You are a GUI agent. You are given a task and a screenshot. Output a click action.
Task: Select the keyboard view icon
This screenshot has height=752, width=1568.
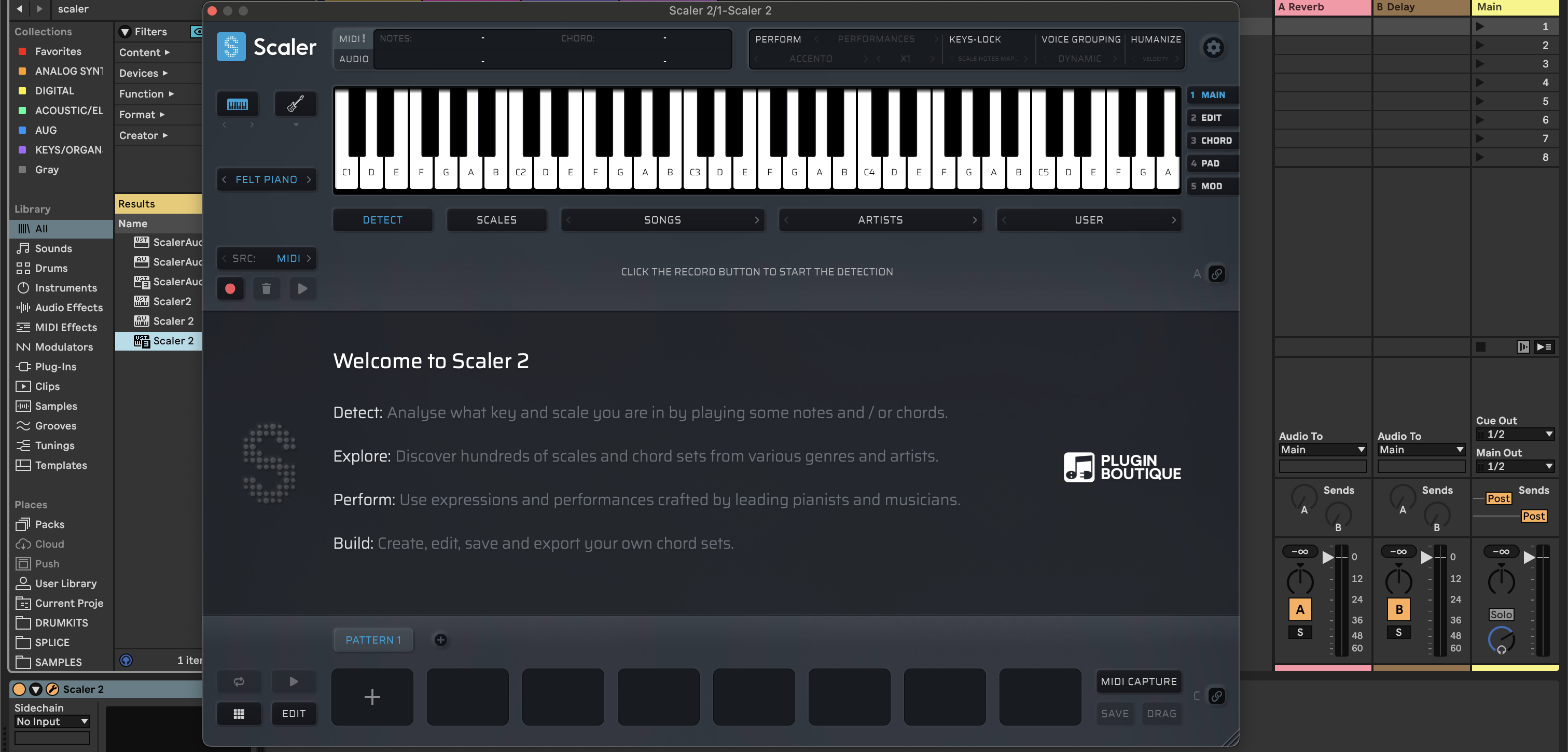point(238,105)
